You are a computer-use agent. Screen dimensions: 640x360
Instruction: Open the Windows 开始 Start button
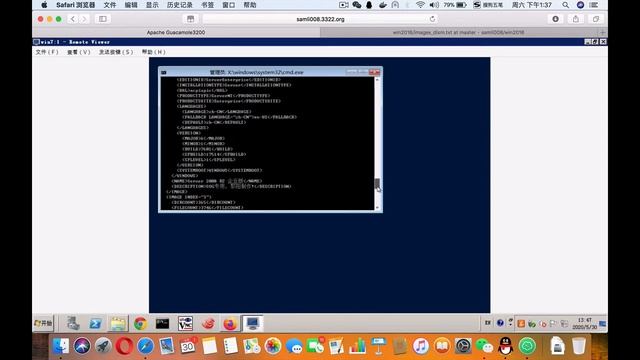[x=43, y=323]
